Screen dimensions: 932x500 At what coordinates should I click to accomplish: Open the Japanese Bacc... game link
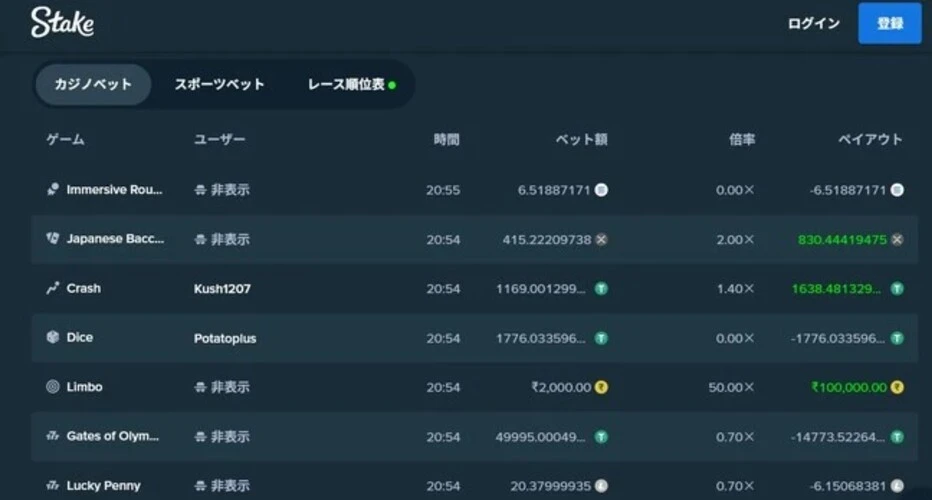[115, 239]
